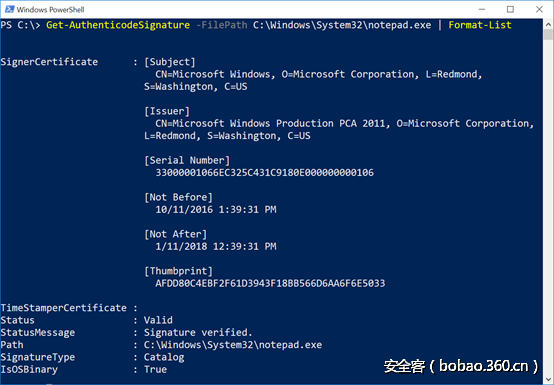Click the date 1/11/2018 12:39:31 PM
The height and width of the screenshot is (385, 554).
tap(216, 247)
